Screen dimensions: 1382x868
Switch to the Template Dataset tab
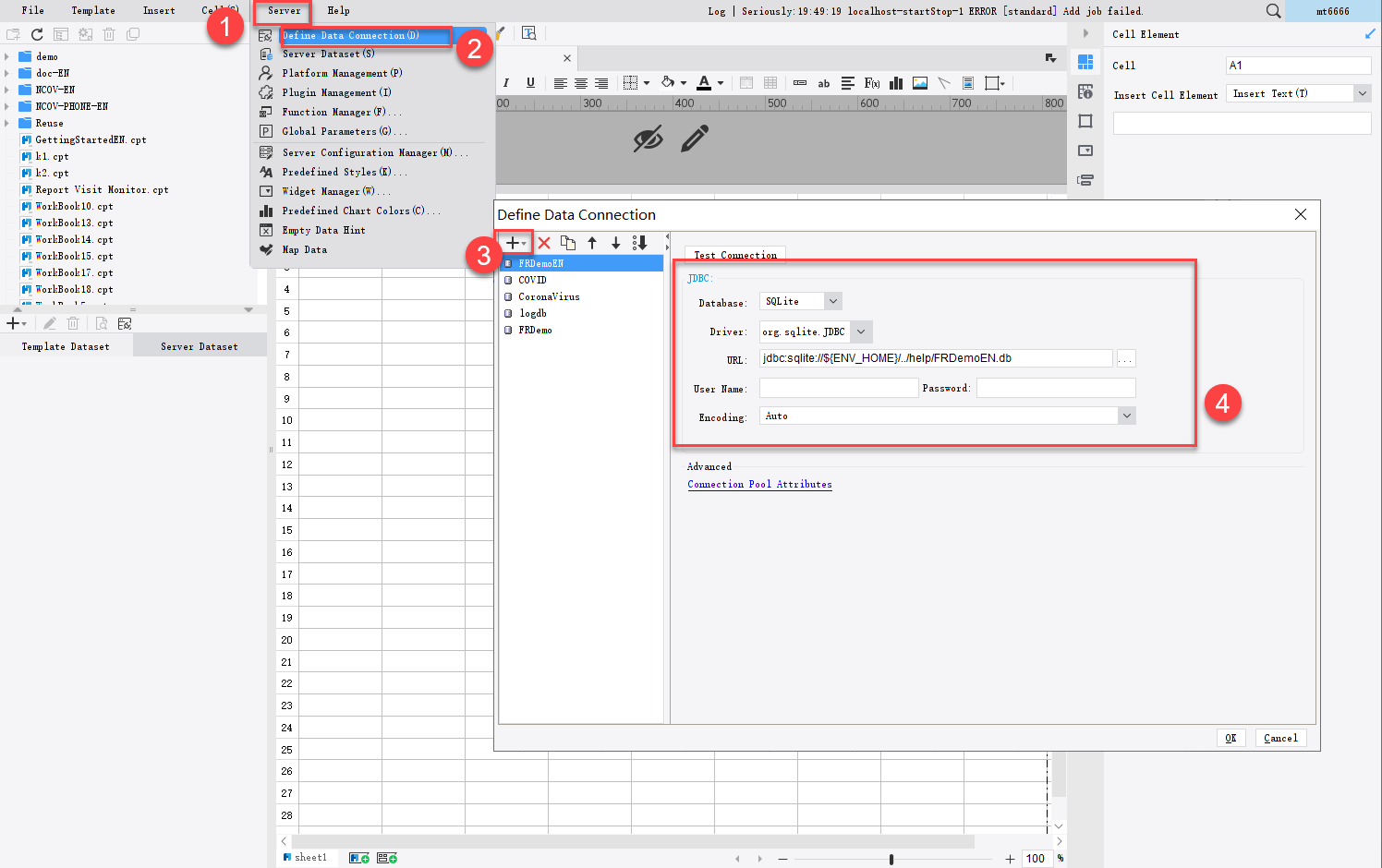66,345
